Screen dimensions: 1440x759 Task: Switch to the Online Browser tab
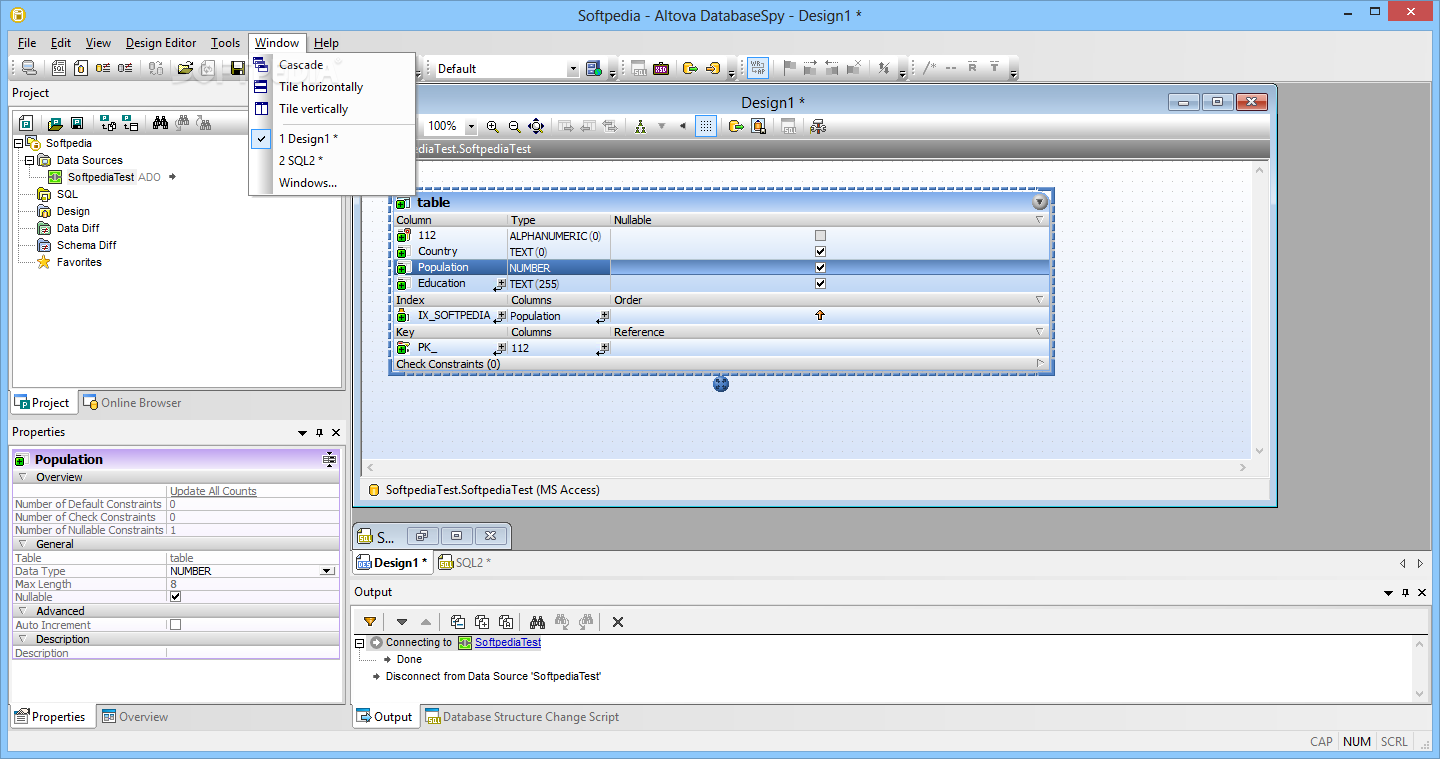[132, 403]
